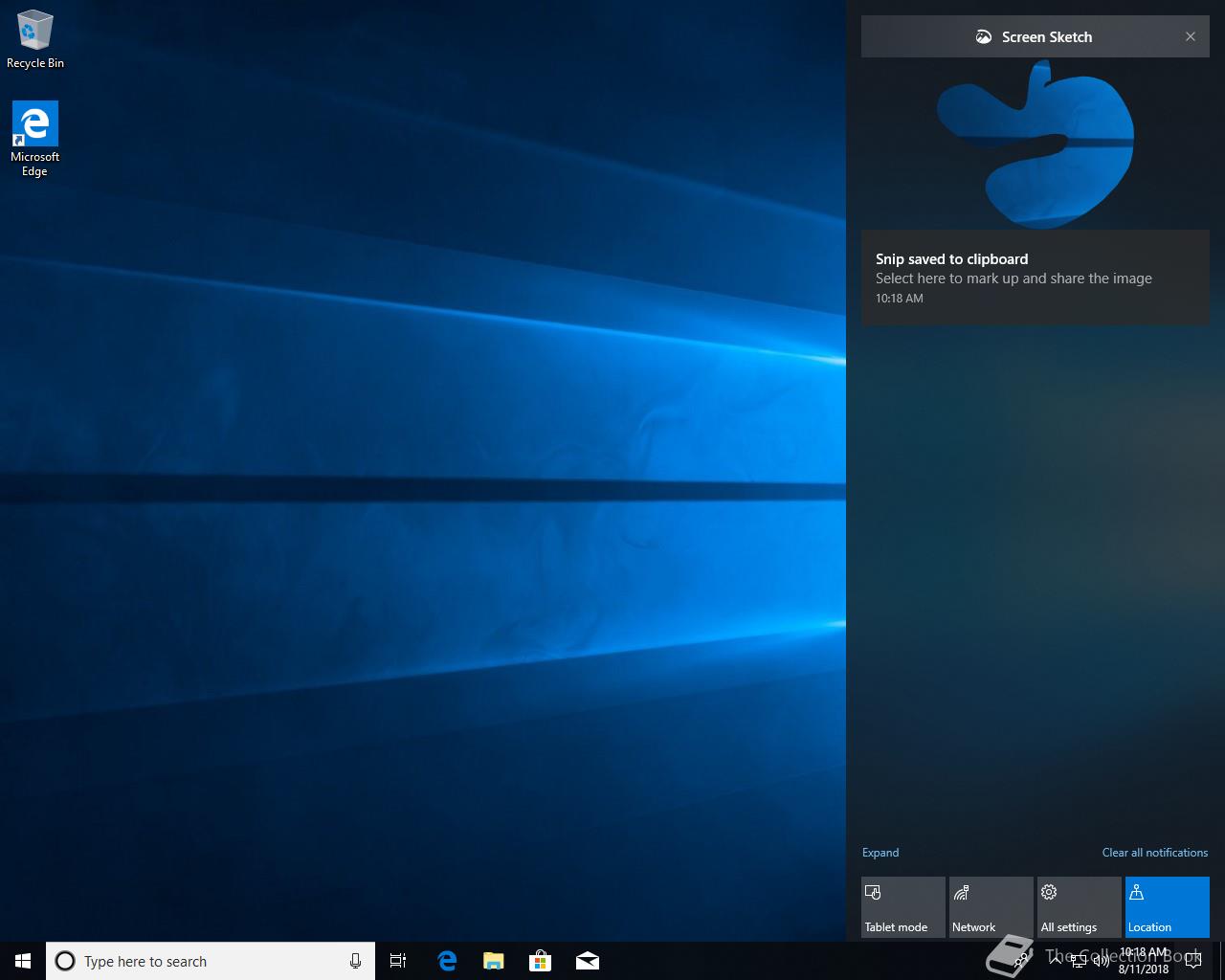1225x980 pixels.
Task: Click 'Select here to mark up and share the image'
Action: (x=1013, y=278)
